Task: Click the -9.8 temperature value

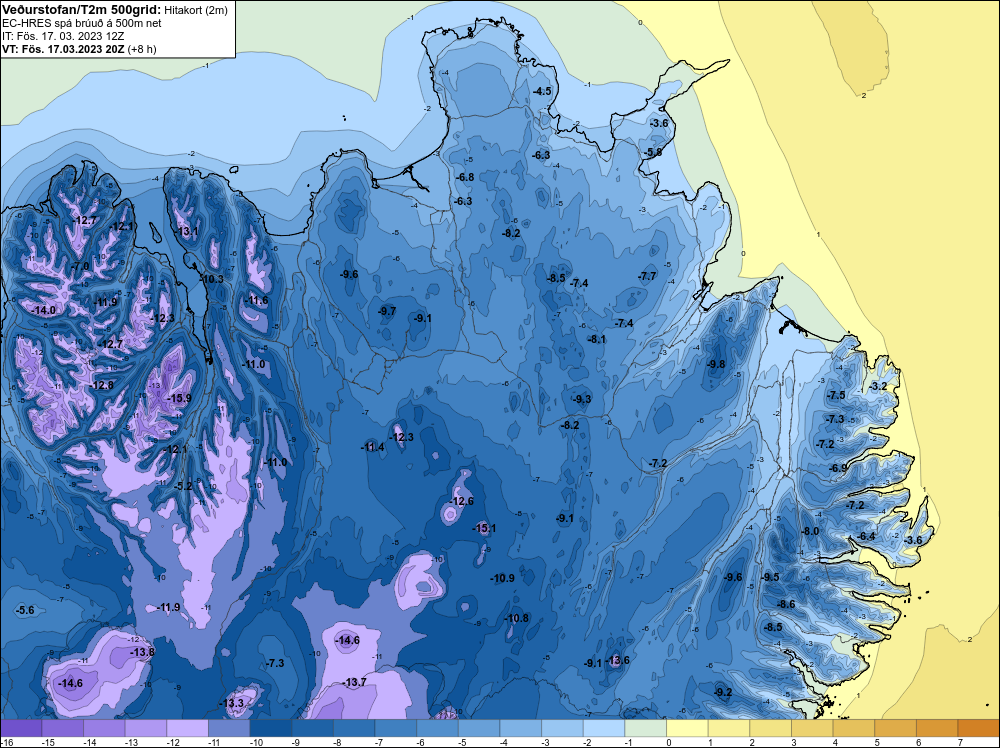Action: point(716,364)
